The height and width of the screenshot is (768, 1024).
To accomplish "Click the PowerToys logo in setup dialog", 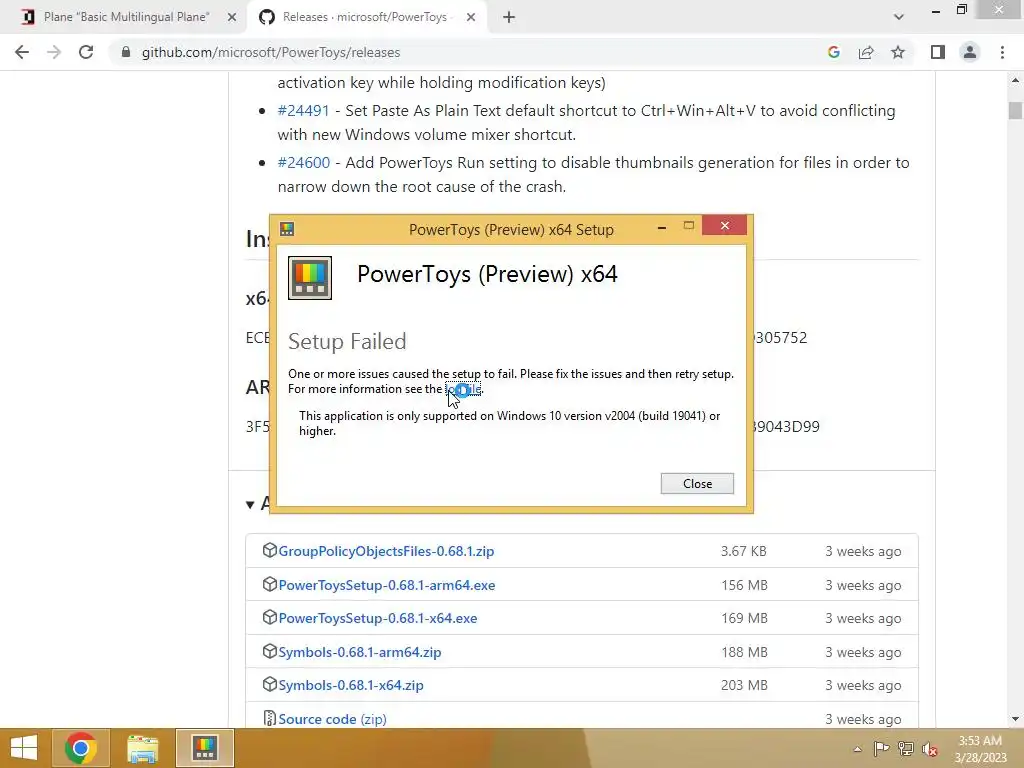I will pyautogui.click(x=310, y=278).
